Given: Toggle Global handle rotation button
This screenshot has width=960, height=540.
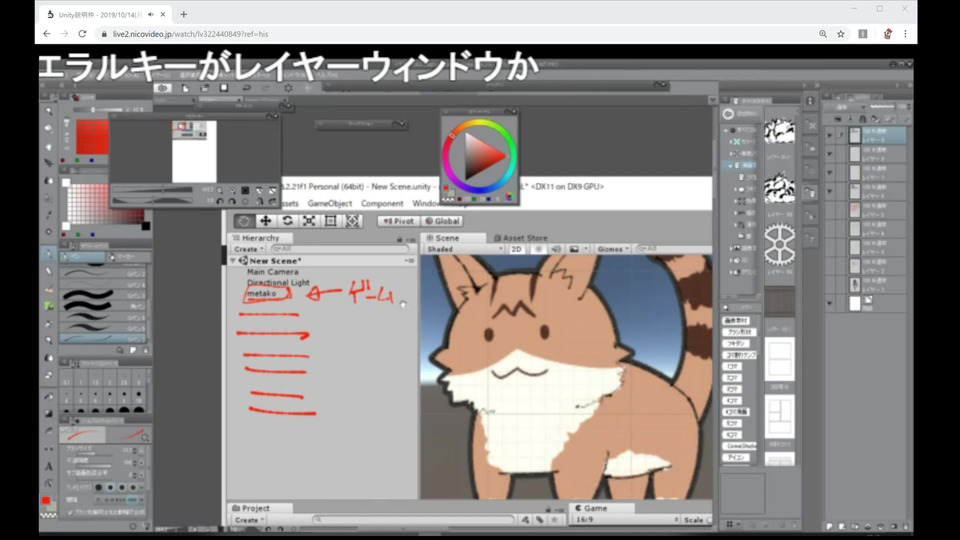Looking at the screenshot, I should (x=442, y=221).
